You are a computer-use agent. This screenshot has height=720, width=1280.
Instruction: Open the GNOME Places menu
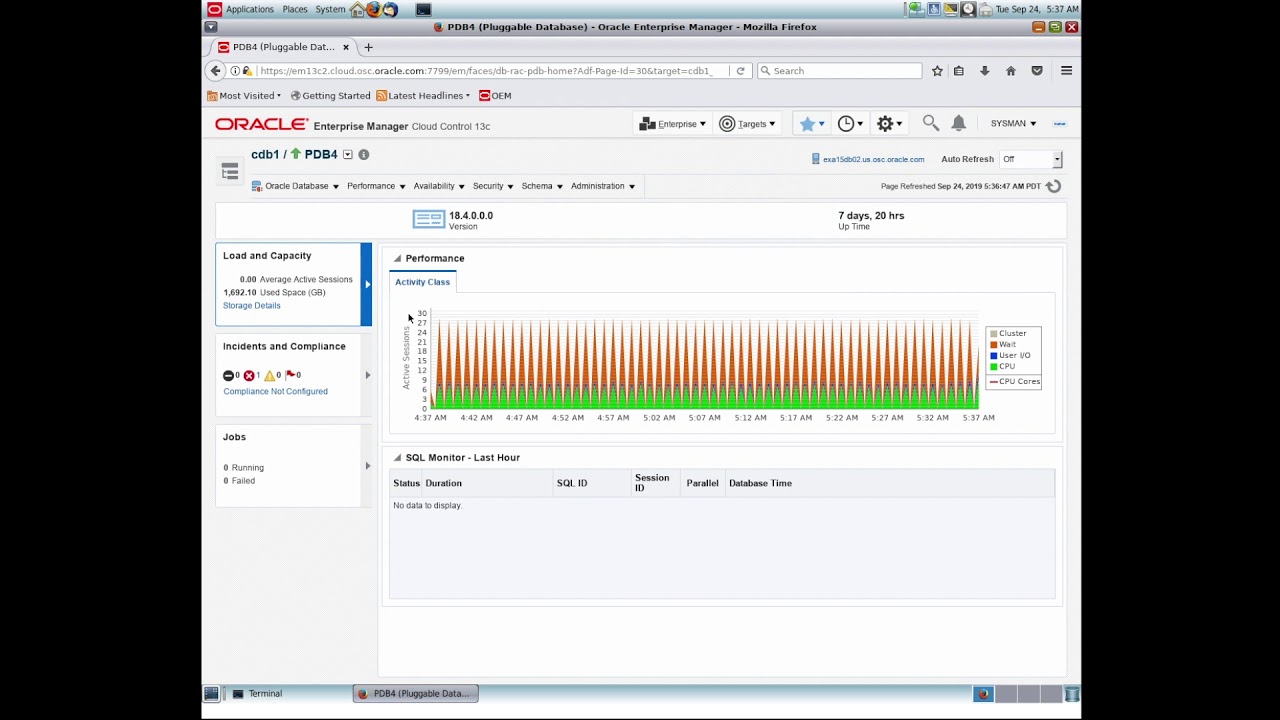point(295,9)
